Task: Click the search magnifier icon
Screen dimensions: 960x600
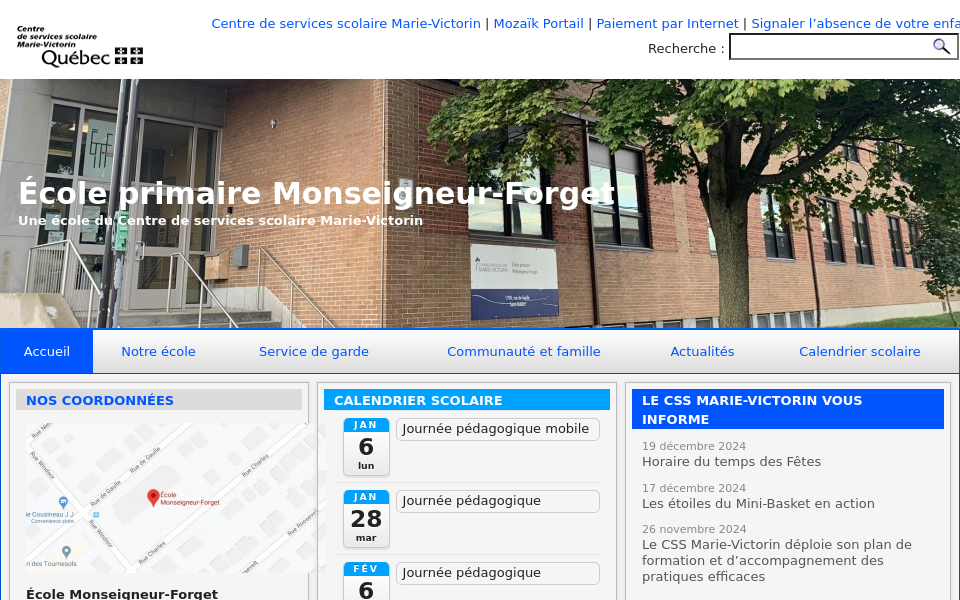Action: tap(941, 46)
